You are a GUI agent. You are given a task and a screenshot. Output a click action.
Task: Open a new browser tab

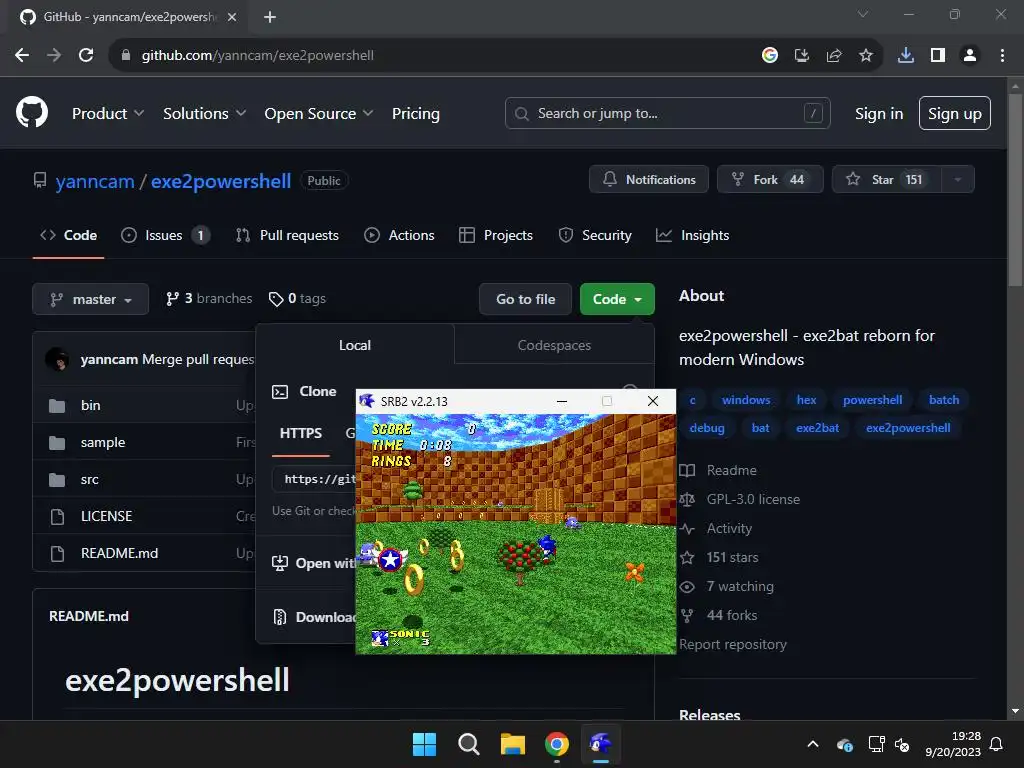tap(270, 17)
